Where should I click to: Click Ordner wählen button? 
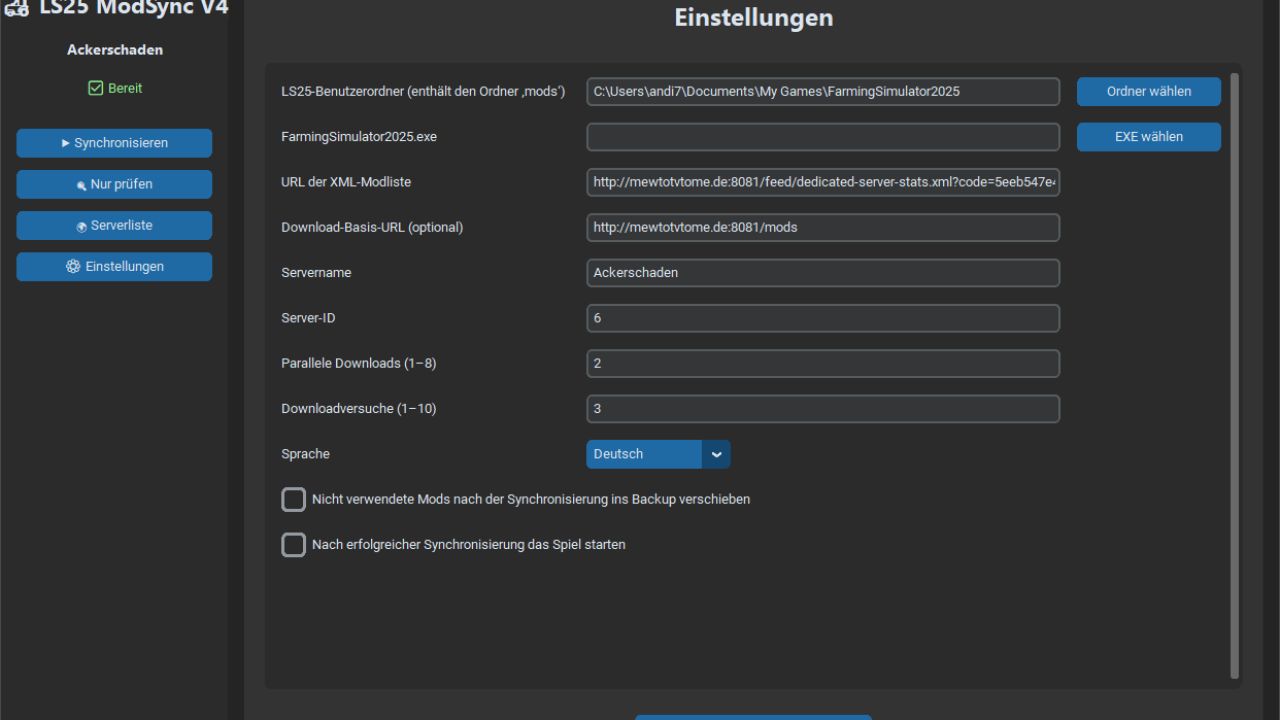coord(1149,91)
